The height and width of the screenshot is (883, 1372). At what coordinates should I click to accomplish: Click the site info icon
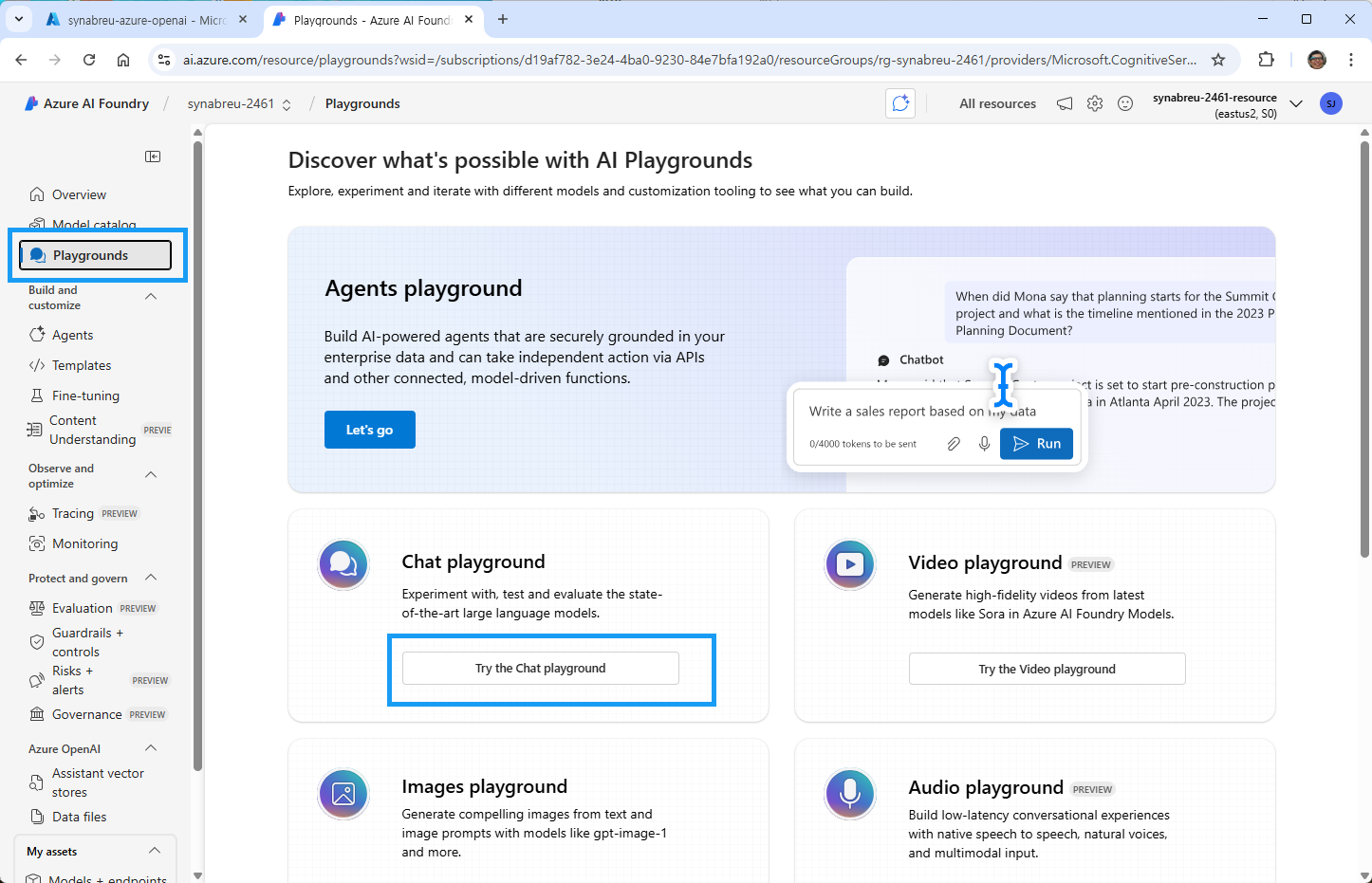(164, 60)
